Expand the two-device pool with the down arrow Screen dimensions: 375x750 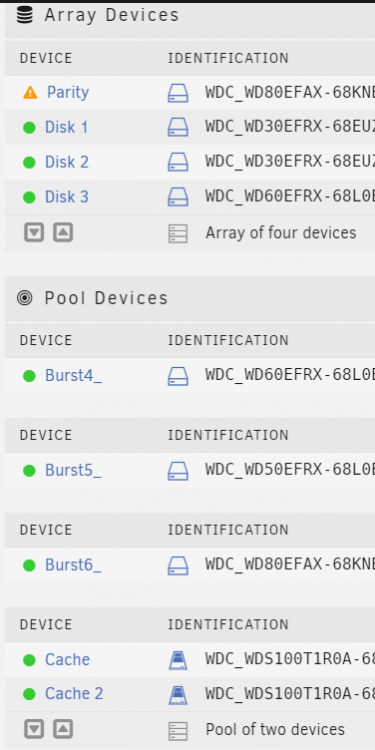(x=34, y=729)
